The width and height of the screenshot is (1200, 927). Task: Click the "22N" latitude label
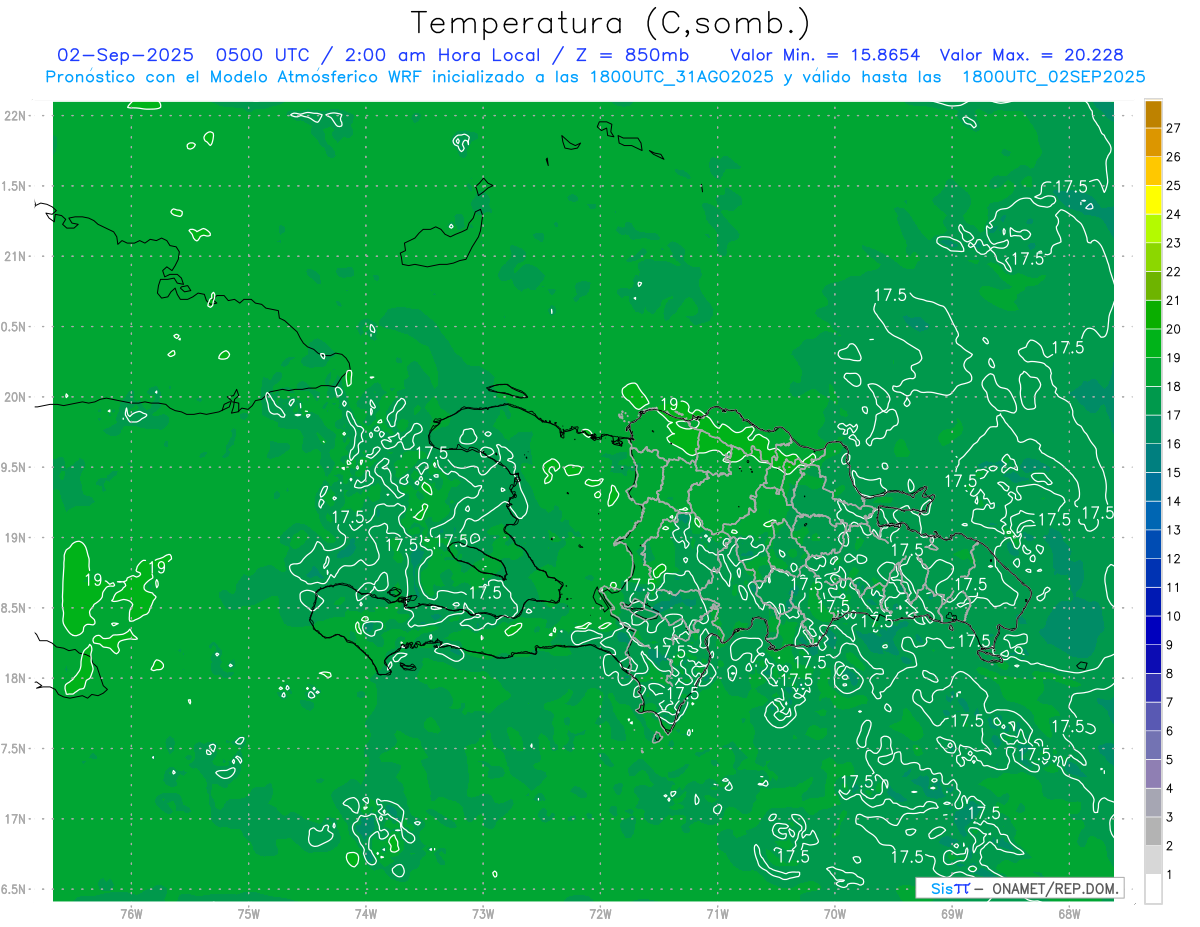pos(15,115)
